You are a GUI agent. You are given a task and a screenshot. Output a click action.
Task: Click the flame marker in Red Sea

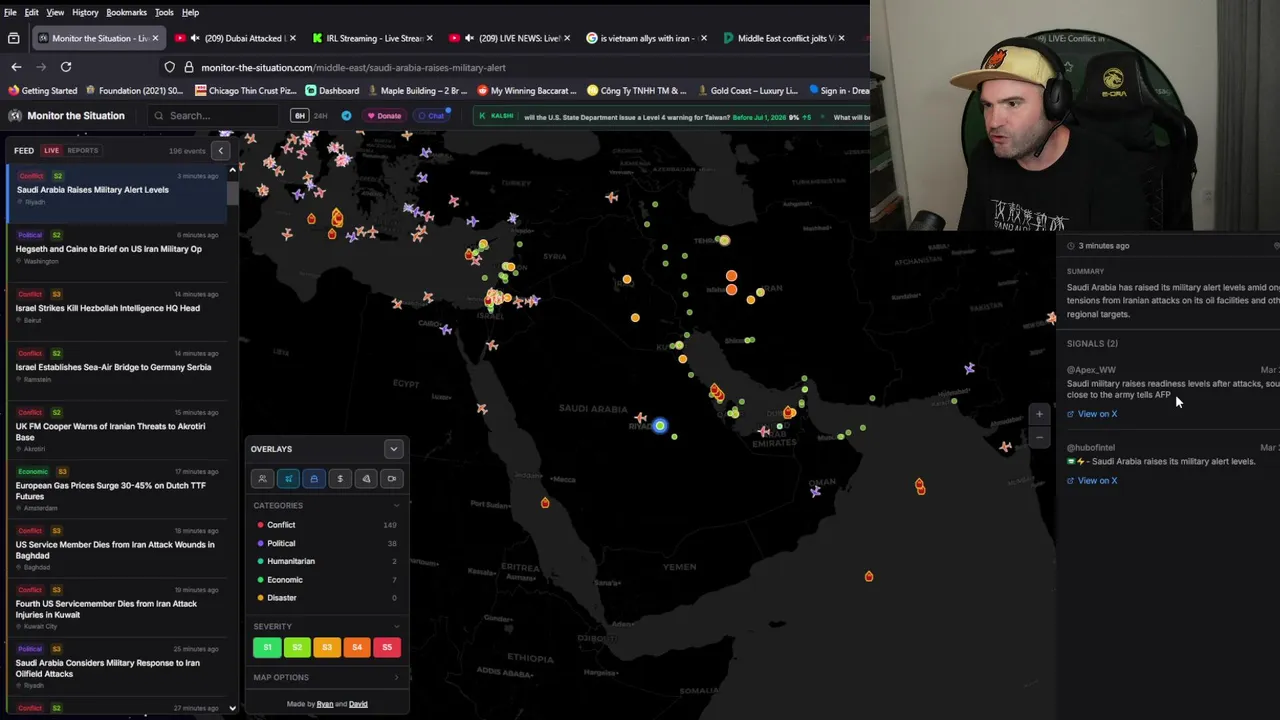(545, 502)
